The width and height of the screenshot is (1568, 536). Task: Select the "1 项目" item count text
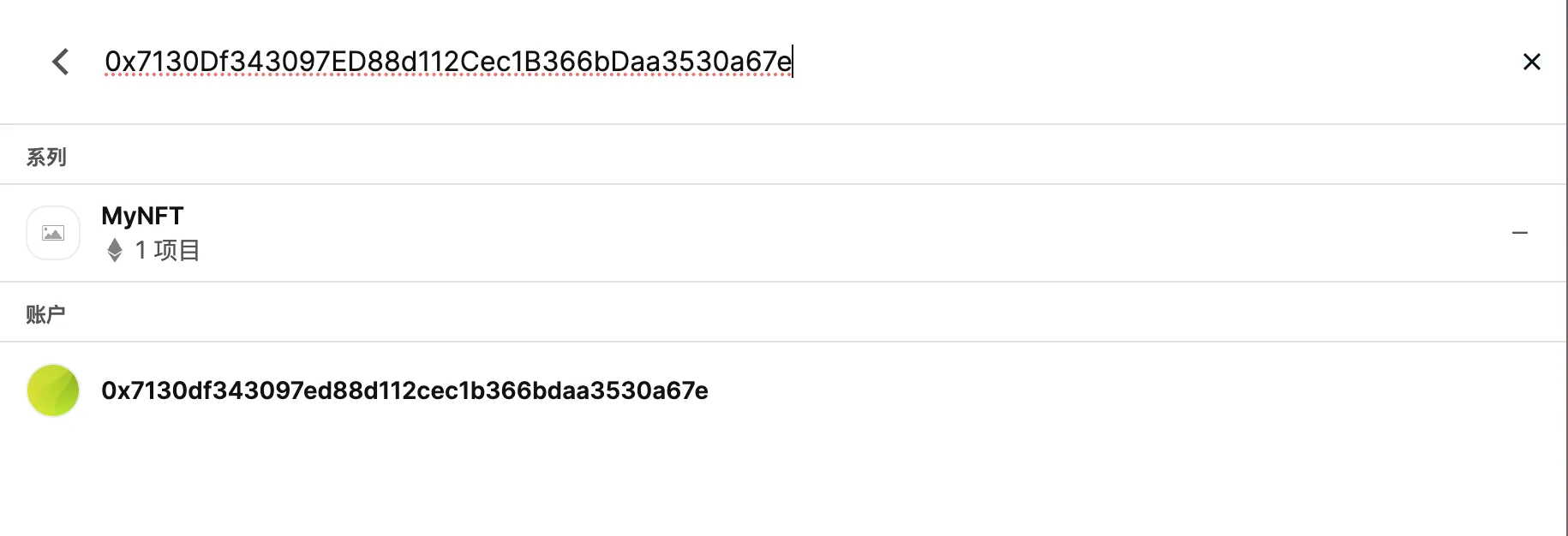point(167,250)
